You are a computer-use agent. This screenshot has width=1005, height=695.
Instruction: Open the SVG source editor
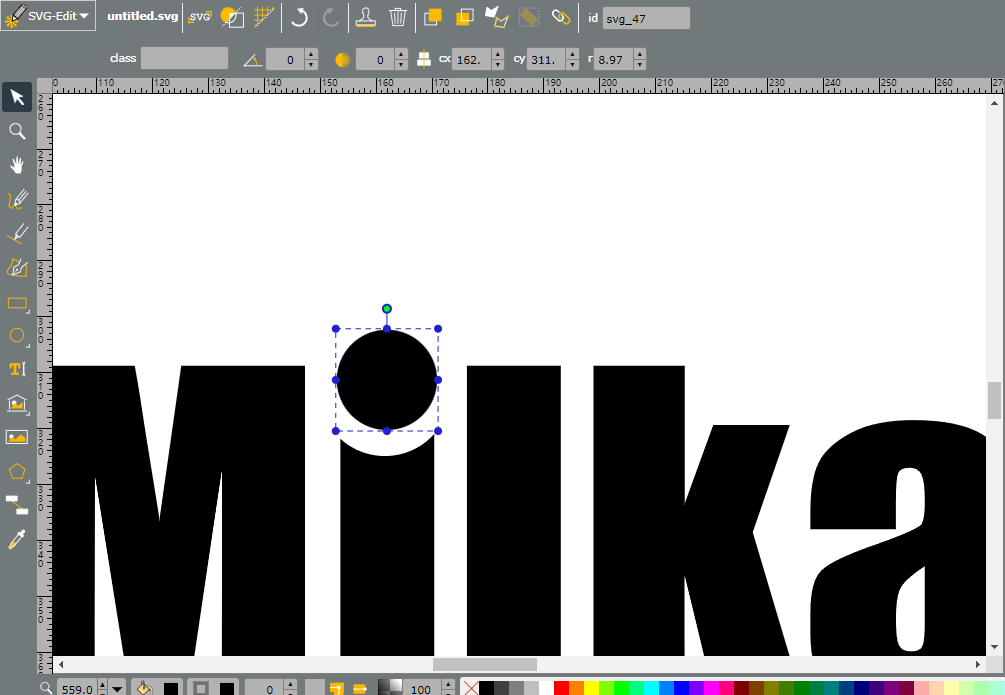point(199,17)
